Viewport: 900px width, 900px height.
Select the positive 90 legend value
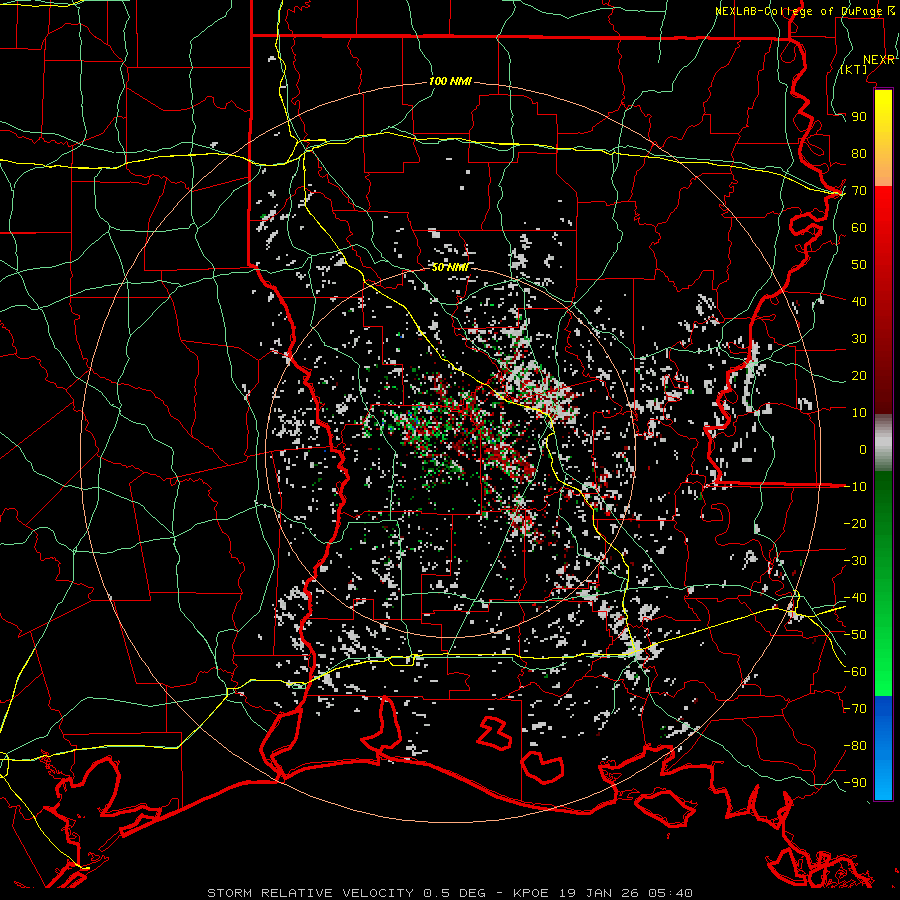click(x=859, y=117)
